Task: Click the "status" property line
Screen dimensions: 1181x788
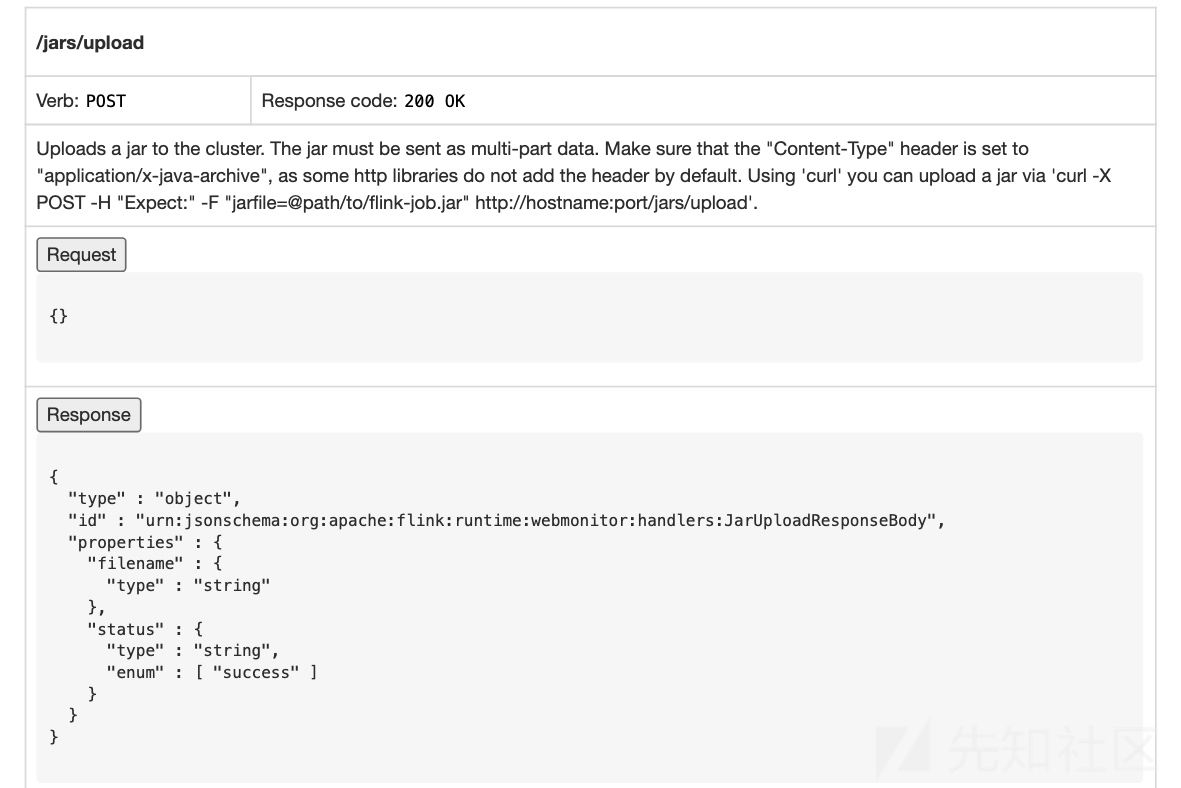Action: click(145, 629)
